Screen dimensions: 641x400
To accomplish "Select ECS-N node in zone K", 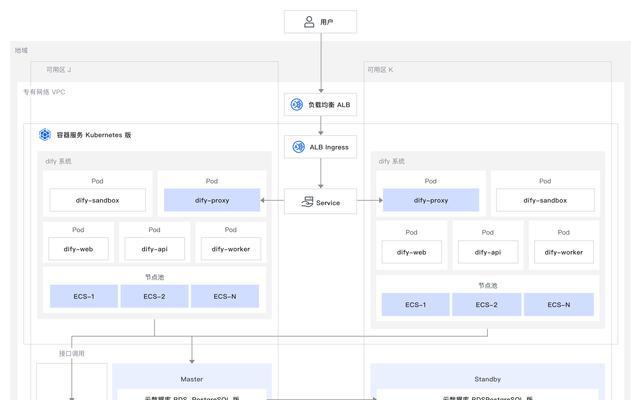I will [x=559, y=304].
